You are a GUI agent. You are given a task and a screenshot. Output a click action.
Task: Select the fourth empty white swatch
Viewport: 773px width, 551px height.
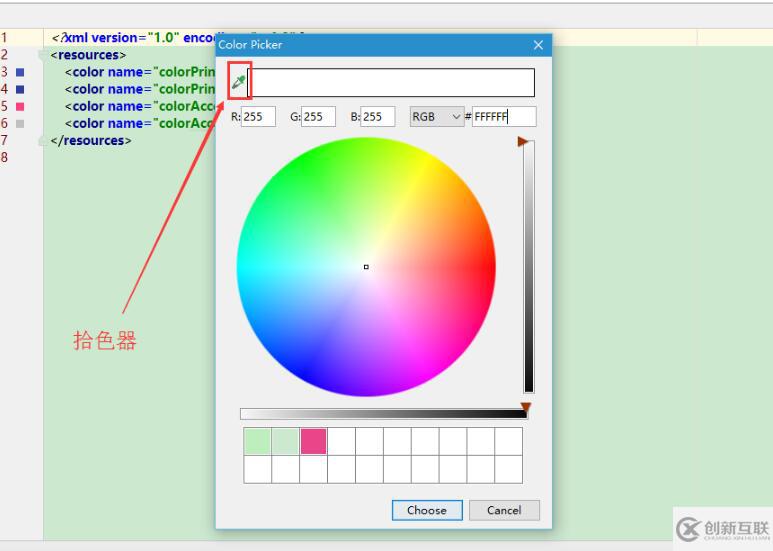(341, 441)
